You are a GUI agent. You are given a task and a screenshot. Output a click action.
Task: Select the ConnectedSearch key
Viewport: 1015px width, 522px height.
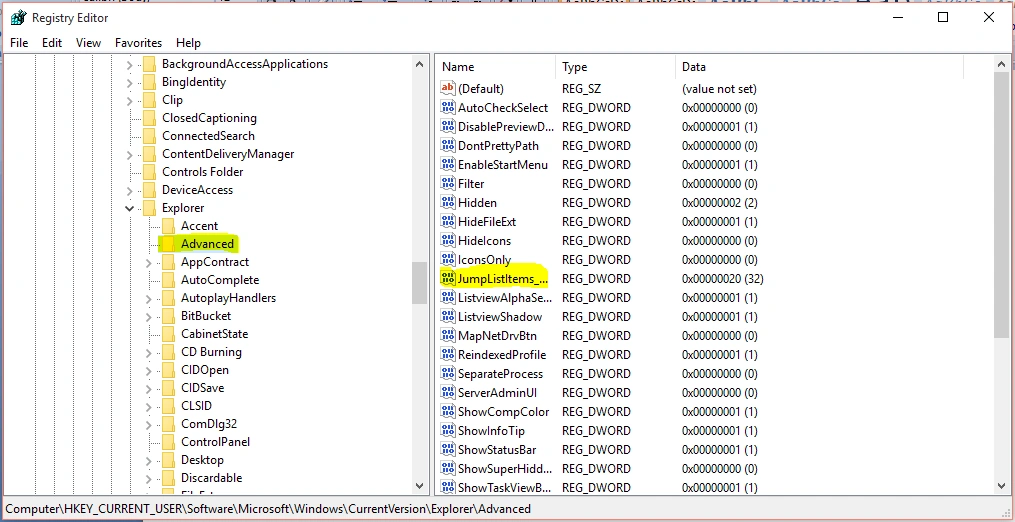(x=208, y=136)
